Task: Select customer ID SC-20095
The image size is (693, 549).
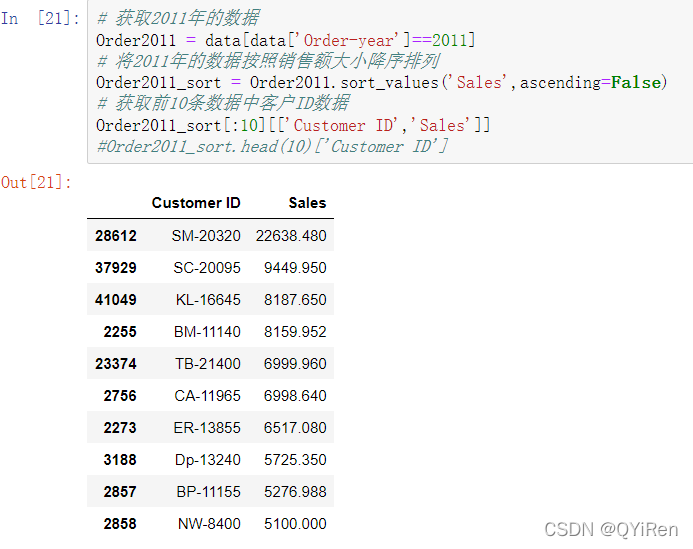Action: point(207,267)
